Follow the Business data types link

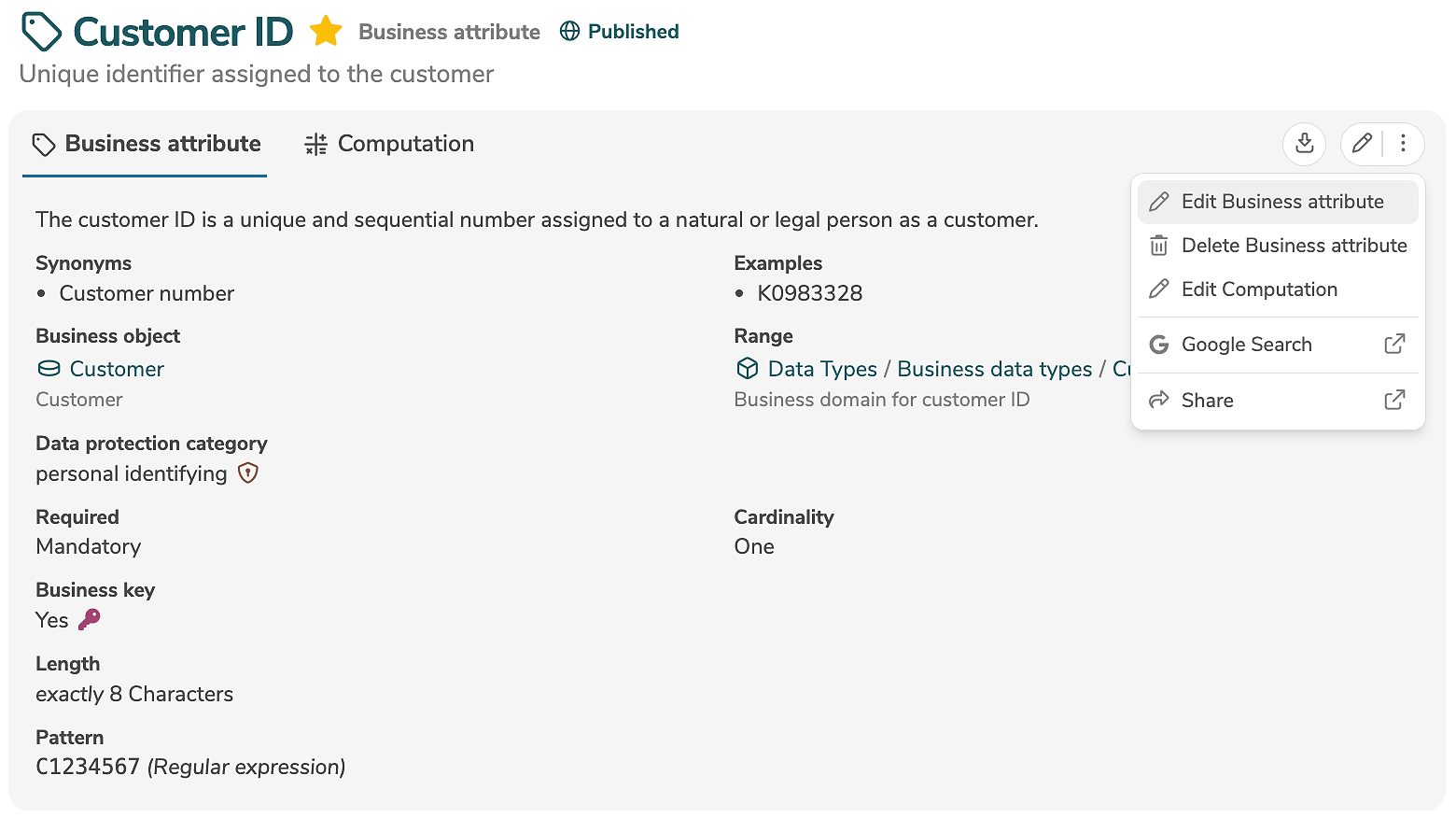pos(994,369)
